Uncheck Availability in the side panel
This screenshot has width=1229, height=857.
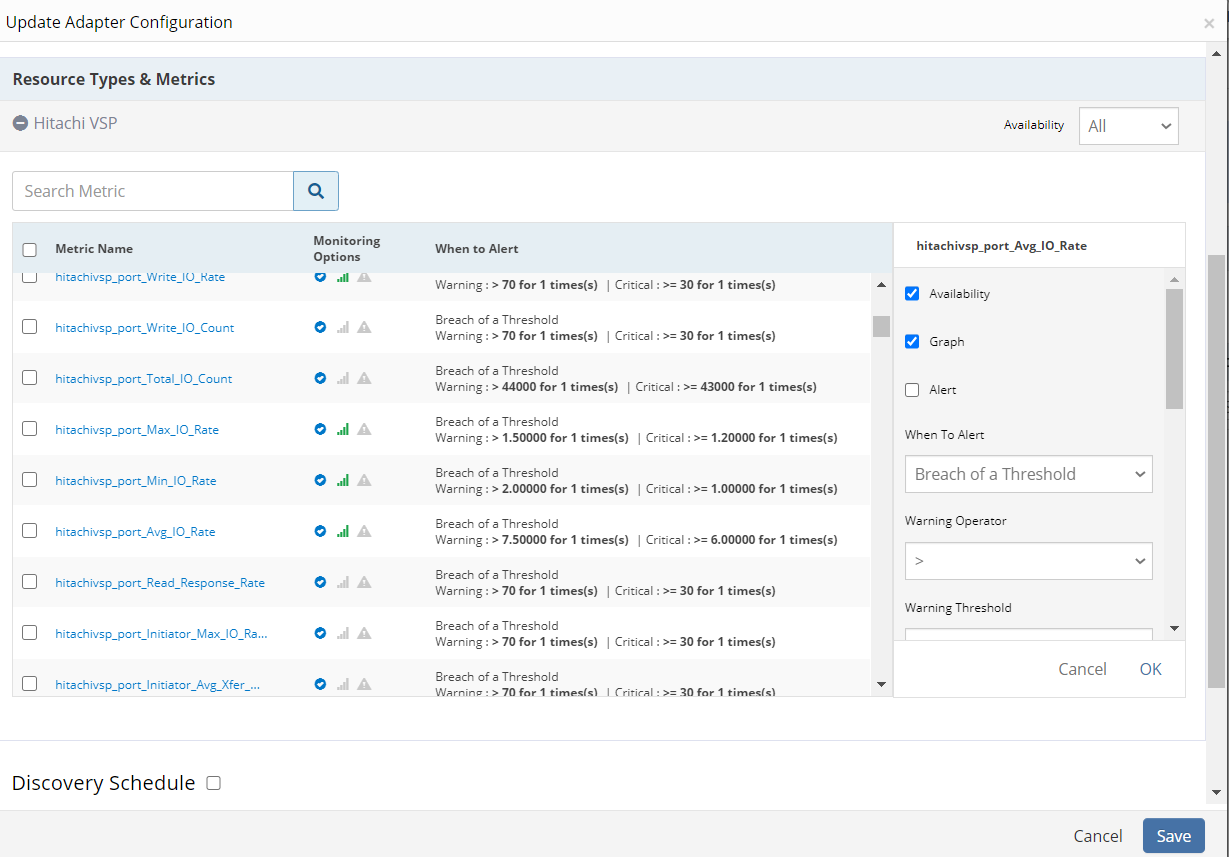tap(912, 294)
